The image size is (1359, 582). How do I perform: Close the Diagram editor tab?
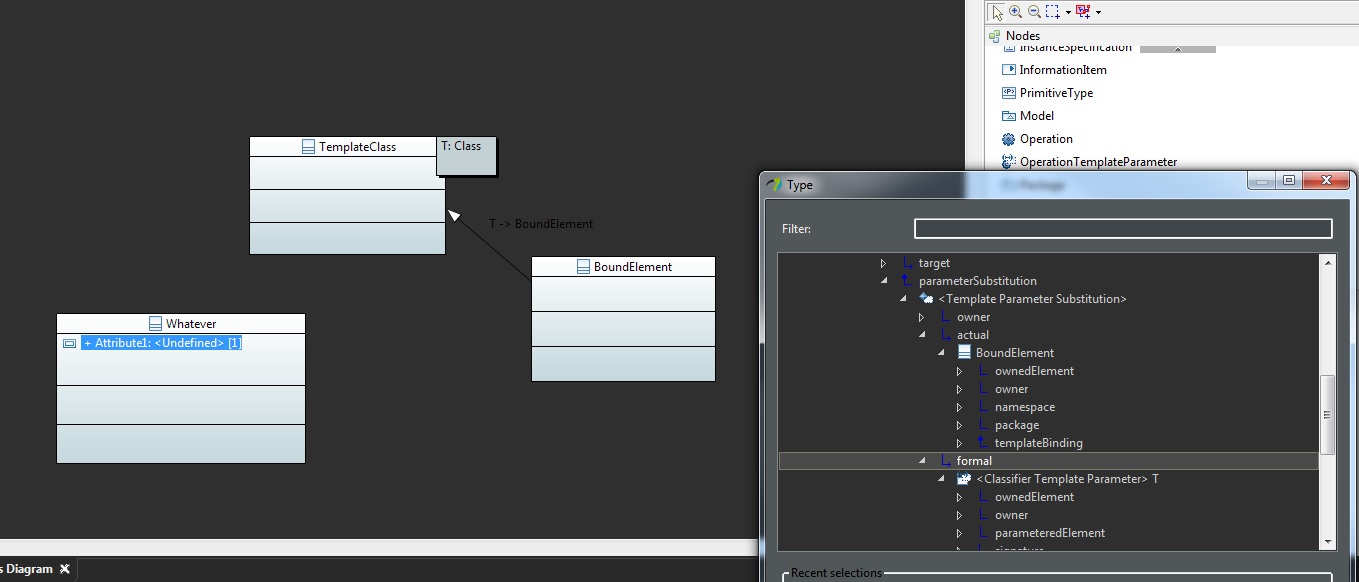point(65,569)
